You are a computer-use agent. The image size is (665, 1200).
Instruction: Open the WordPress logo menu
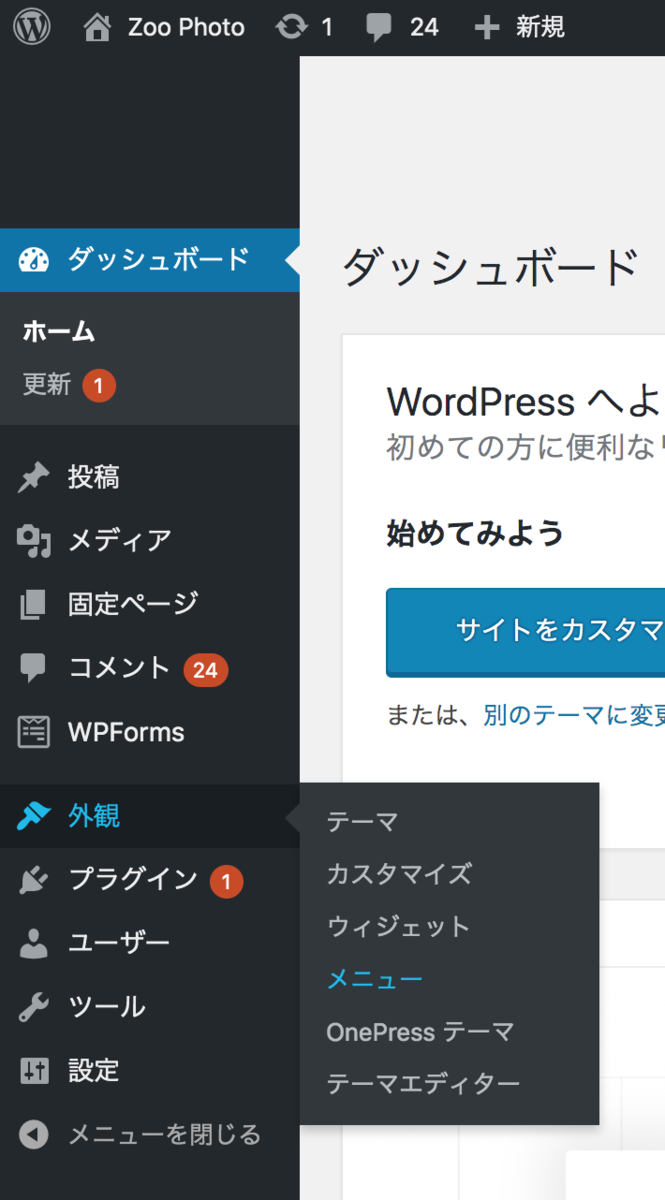tap(32, 27)
